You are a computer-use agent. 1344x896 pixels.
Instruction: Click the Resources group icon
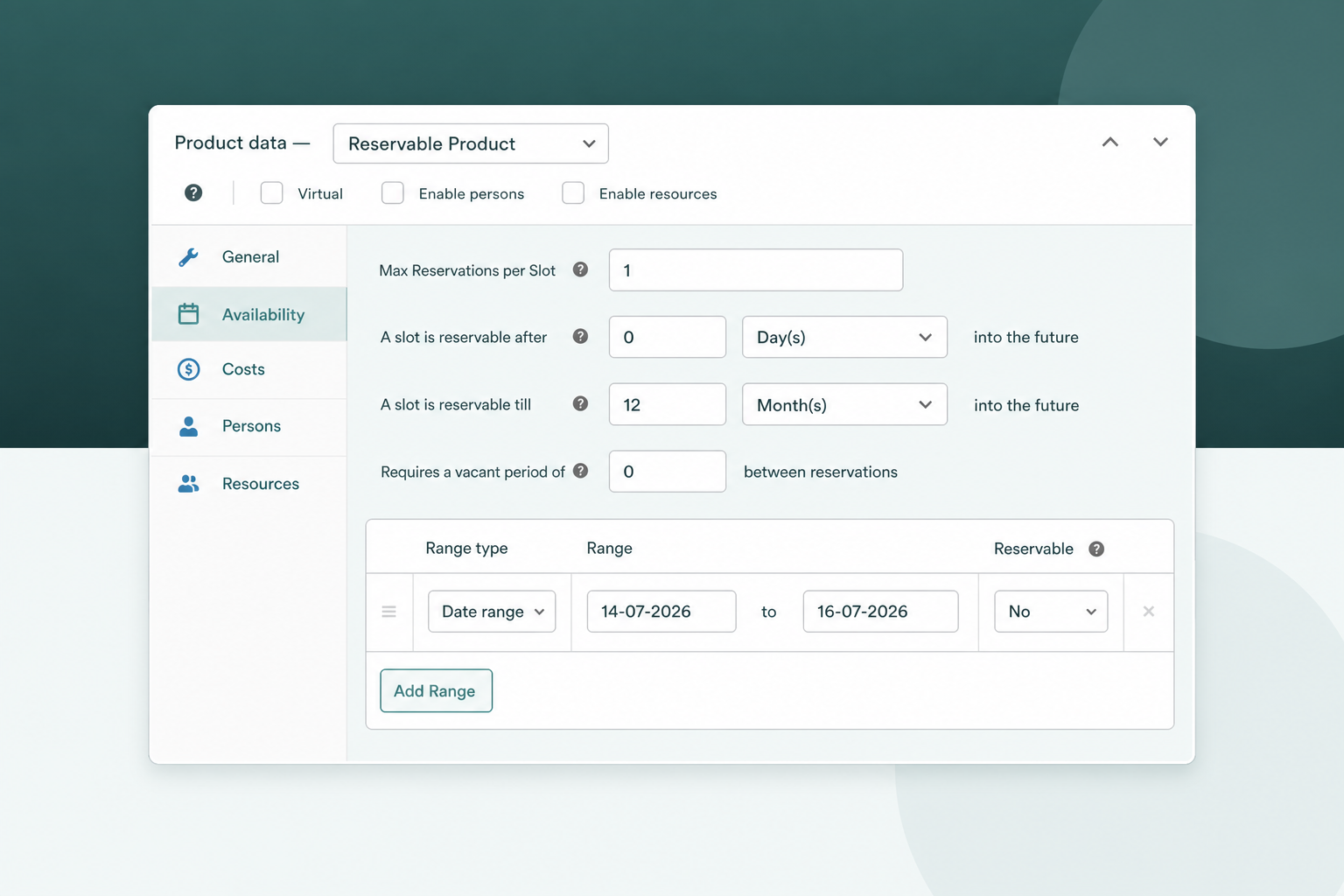tap(188, 484)
